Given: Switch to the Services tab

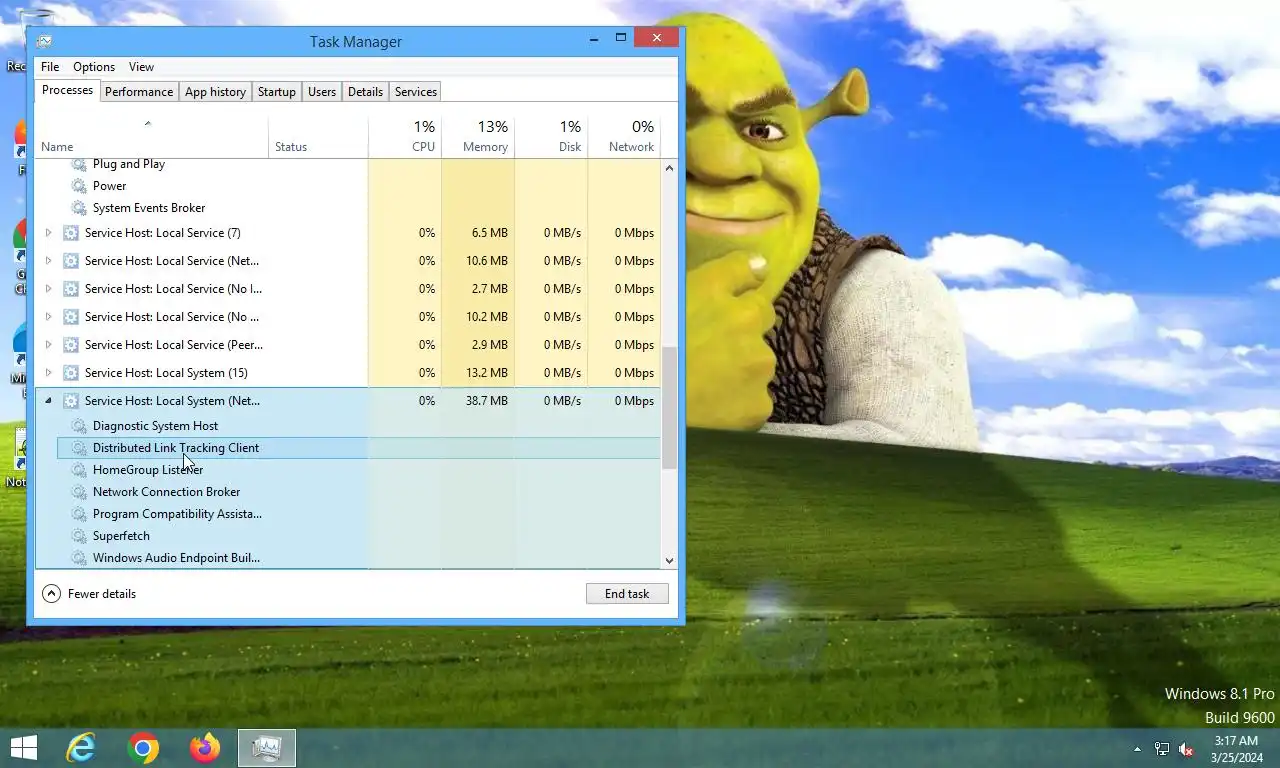Looking at the screenshot, I should point(416,92).
